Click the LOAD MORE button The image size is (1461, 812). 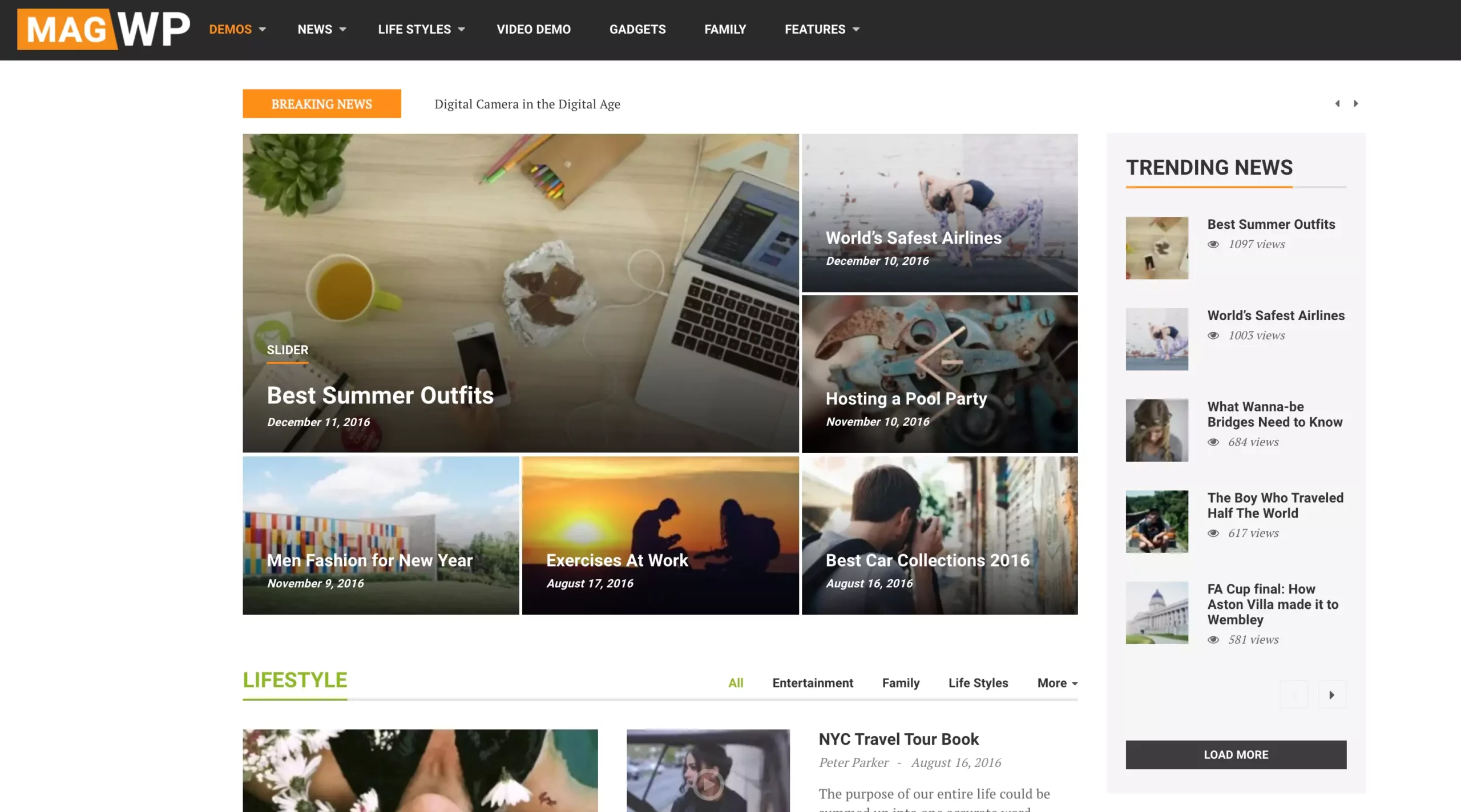1236,754
